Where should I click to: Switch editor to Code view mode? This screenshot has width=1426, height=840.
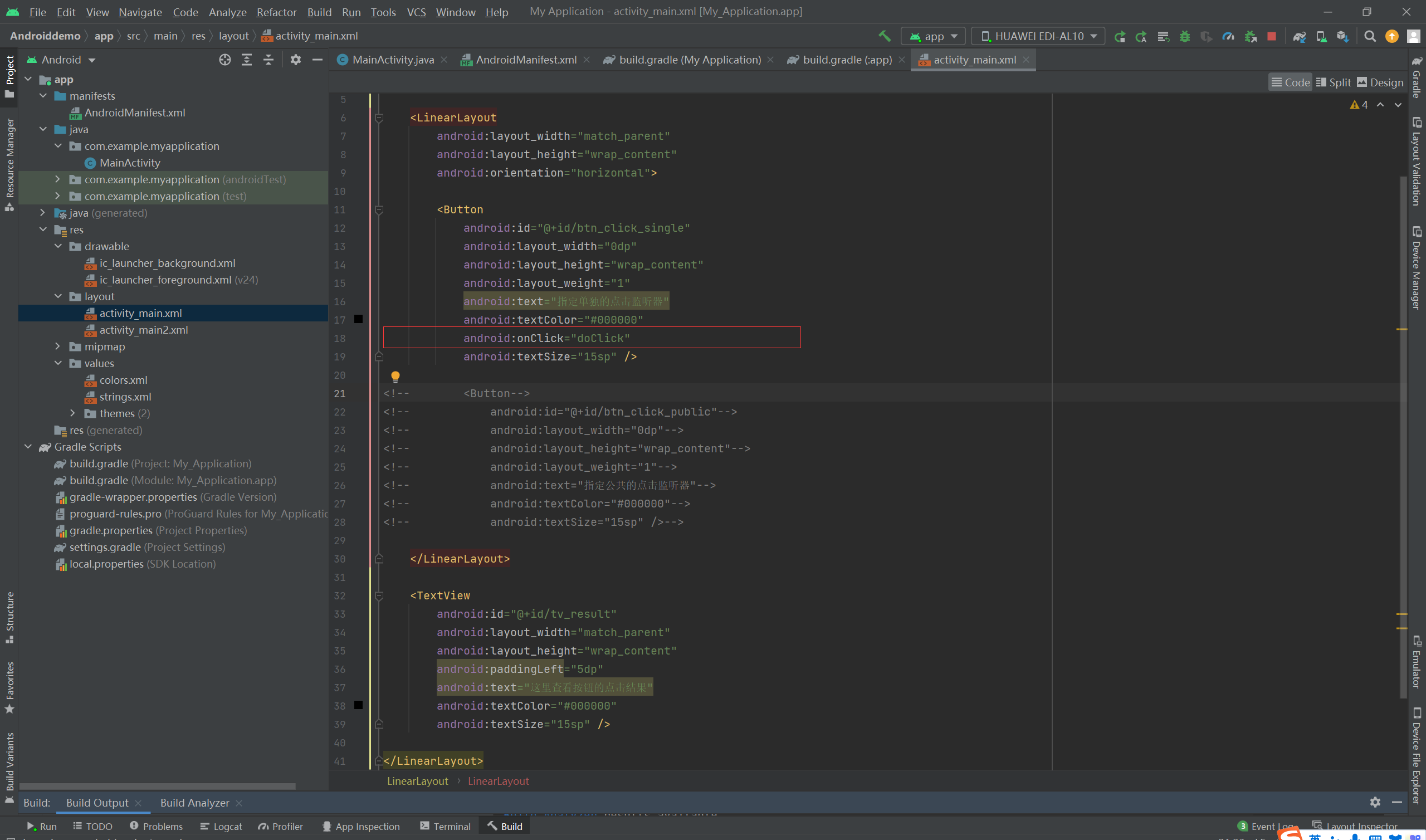tap(1290, 82)
